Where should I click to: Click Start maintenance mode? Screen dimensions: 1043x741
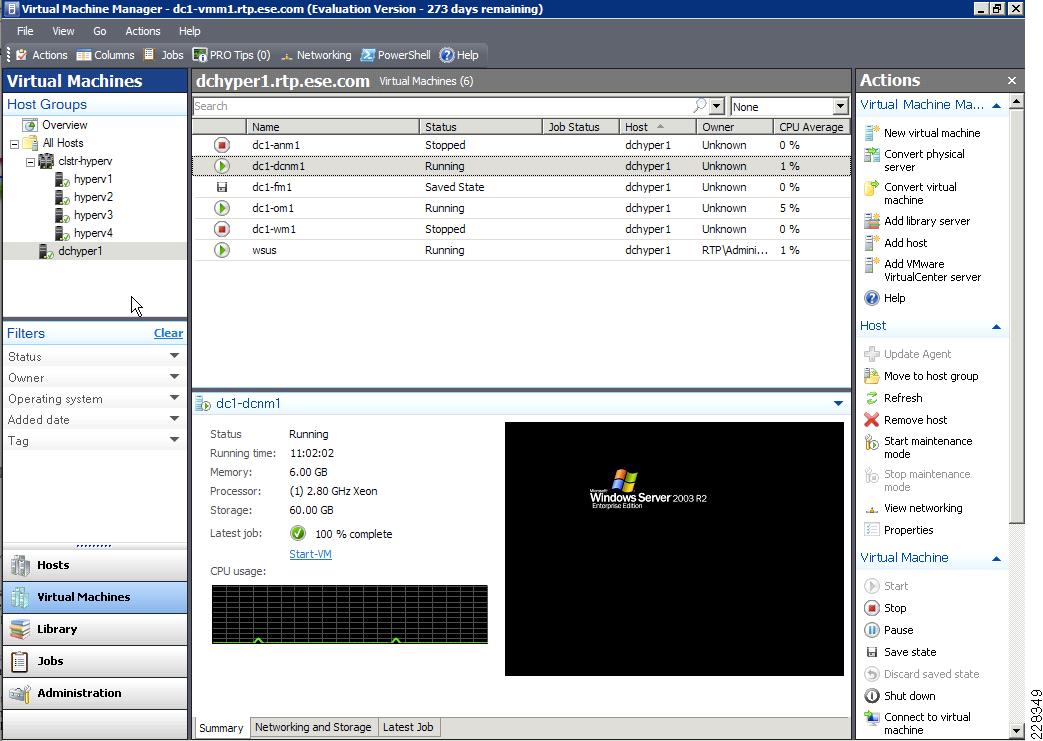(918, 448)
